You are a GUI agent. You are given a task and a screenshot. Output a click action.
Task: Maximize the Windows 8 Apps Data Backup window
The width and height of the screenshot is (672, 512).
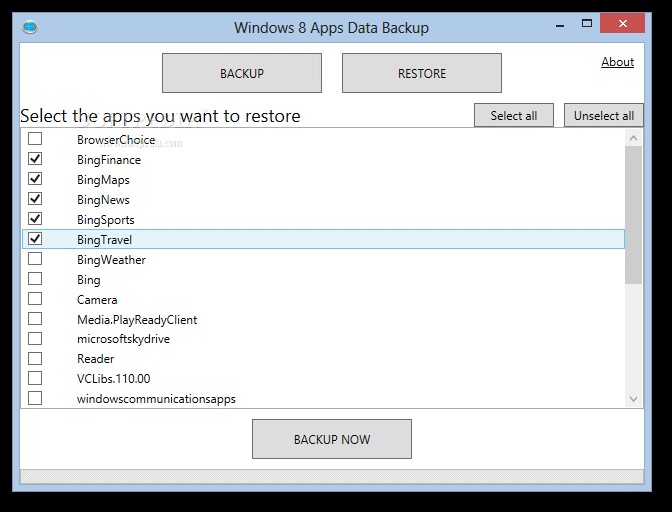[587, 24]
